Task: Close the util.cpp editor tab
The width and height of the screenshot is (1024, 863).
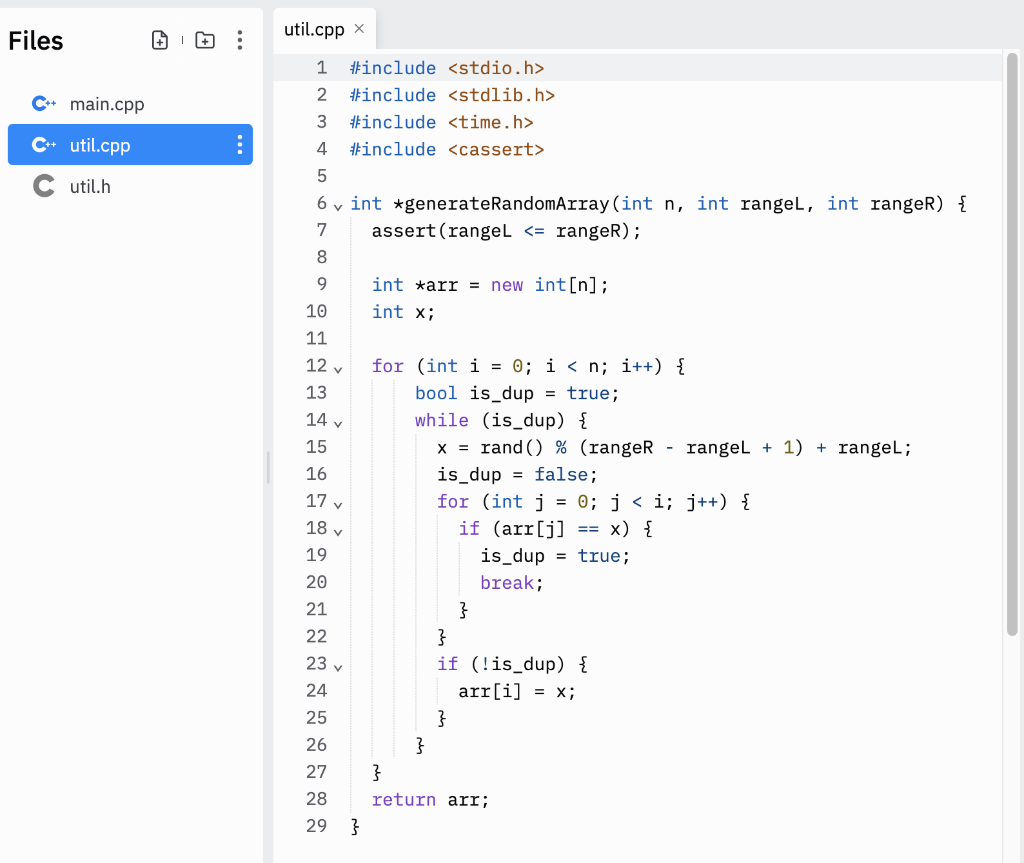Action: coord(359,30)
